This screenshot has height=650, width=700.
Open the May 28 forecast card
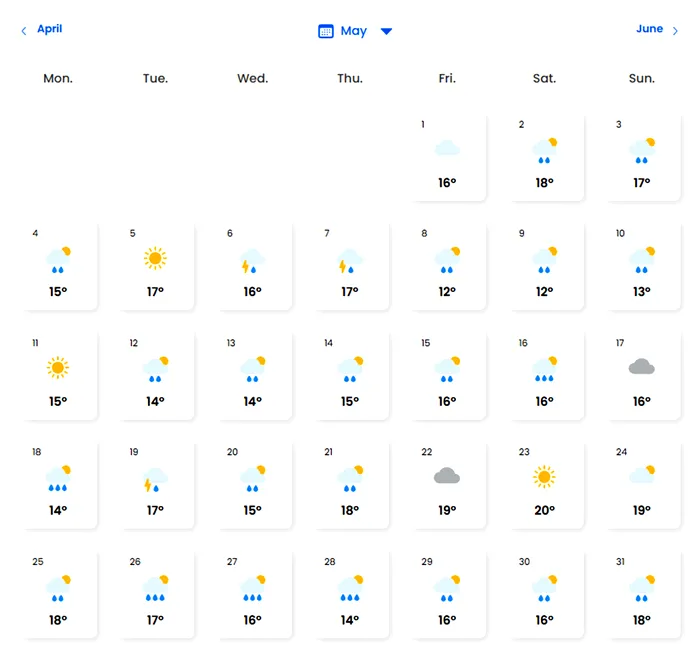pyautogui.click(x=349, y=594)
